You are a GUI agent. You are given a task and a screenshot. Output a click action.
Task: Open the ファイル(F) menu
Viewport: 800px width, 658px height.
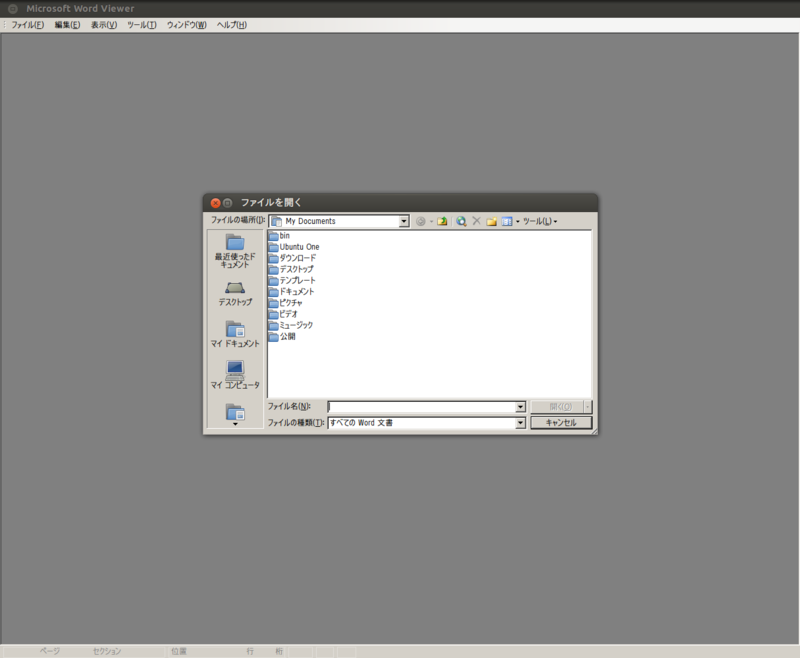coord(28,25)
